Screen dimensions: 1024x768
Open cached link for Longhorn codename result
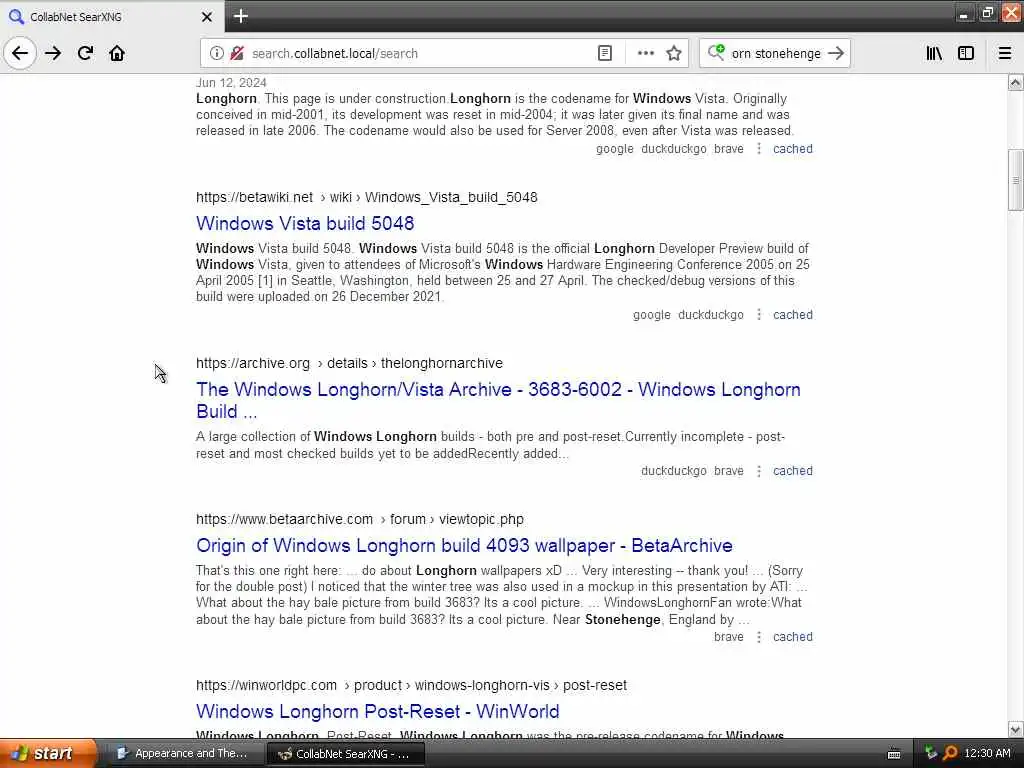pyautogui.click(x=793, y=149)
